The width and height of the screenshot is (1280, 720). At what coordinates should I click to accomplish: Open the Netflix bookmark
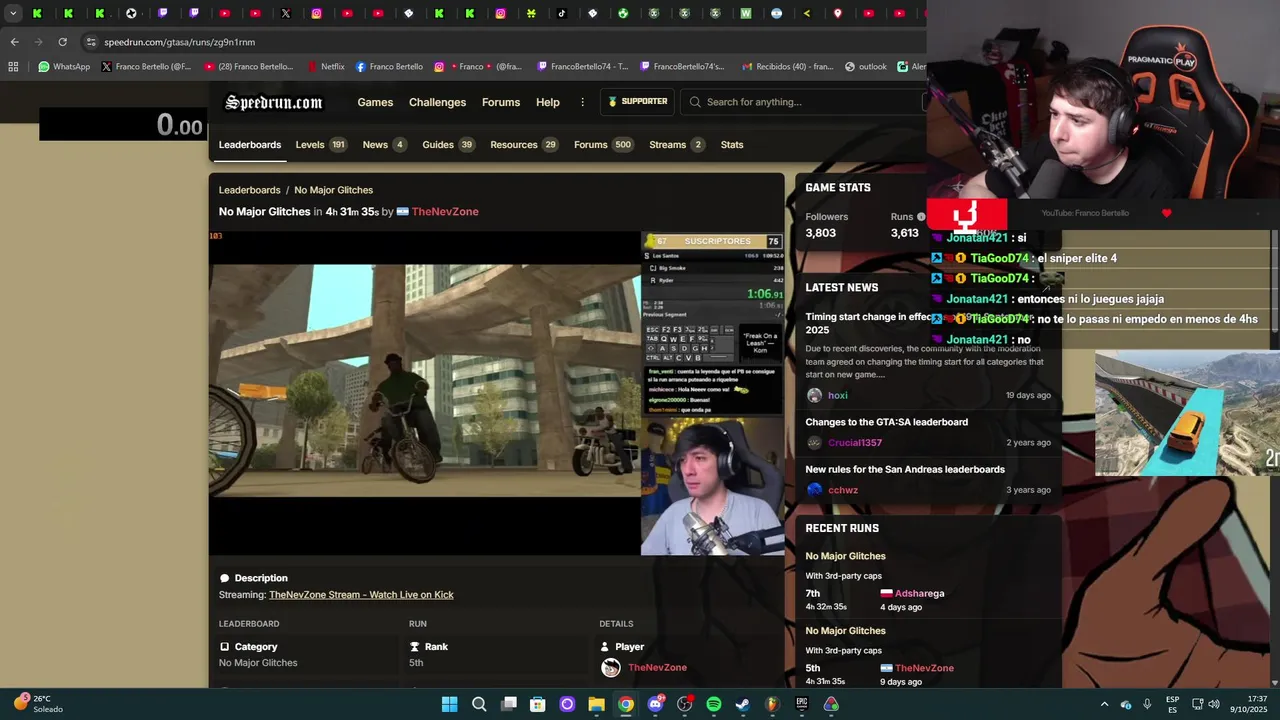[x=326, y=67]
